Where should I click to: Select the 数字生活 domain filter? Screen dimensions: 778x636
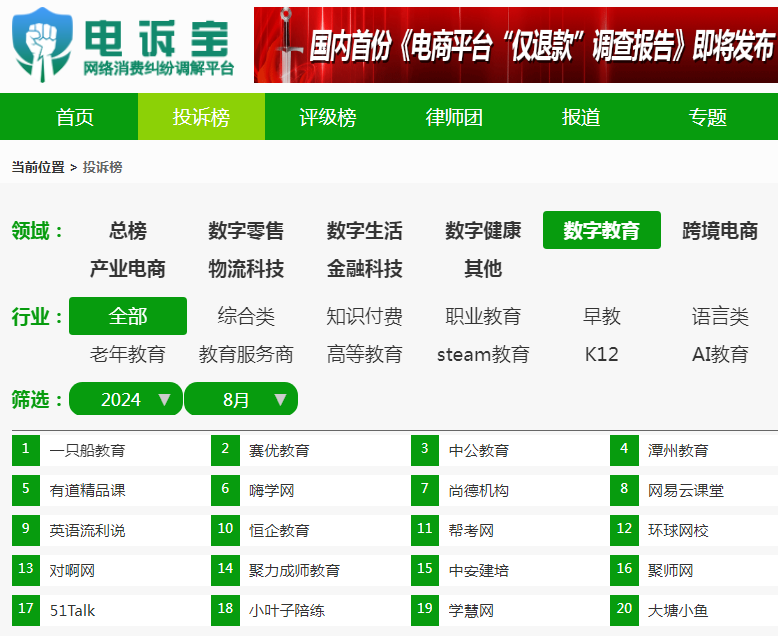(365, 231)
